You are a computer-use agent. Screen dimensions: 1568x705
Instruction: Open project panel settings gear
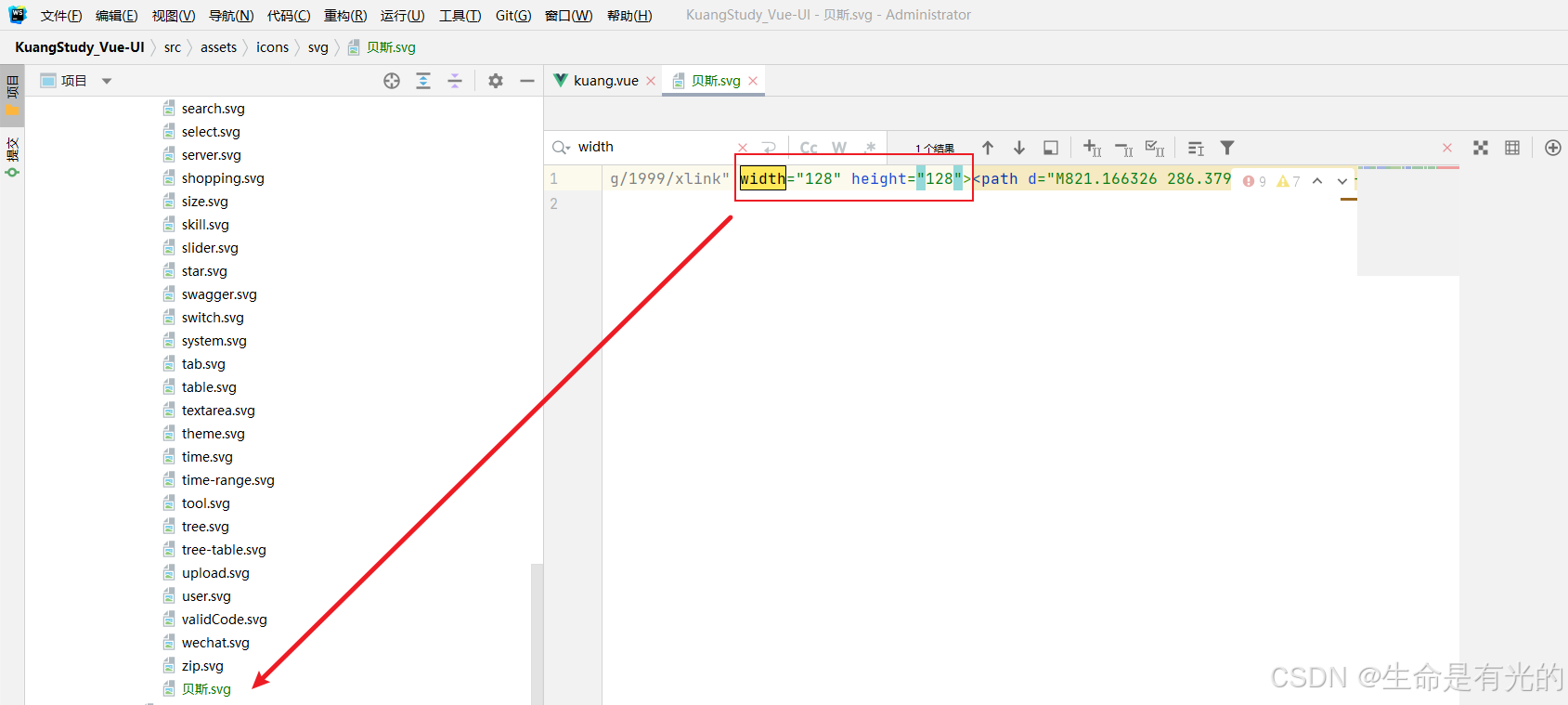pos(496,81)
